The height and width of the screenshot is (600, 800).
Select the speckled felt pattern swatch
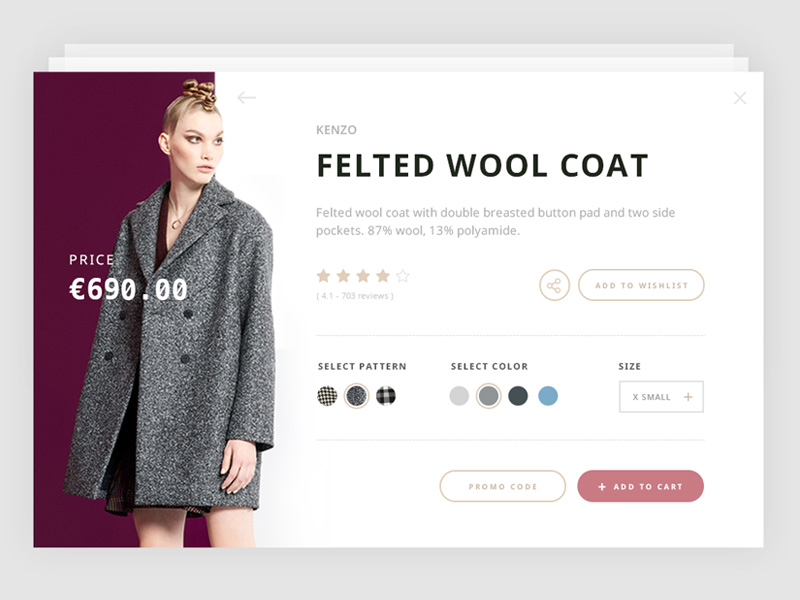coord(356,396)
